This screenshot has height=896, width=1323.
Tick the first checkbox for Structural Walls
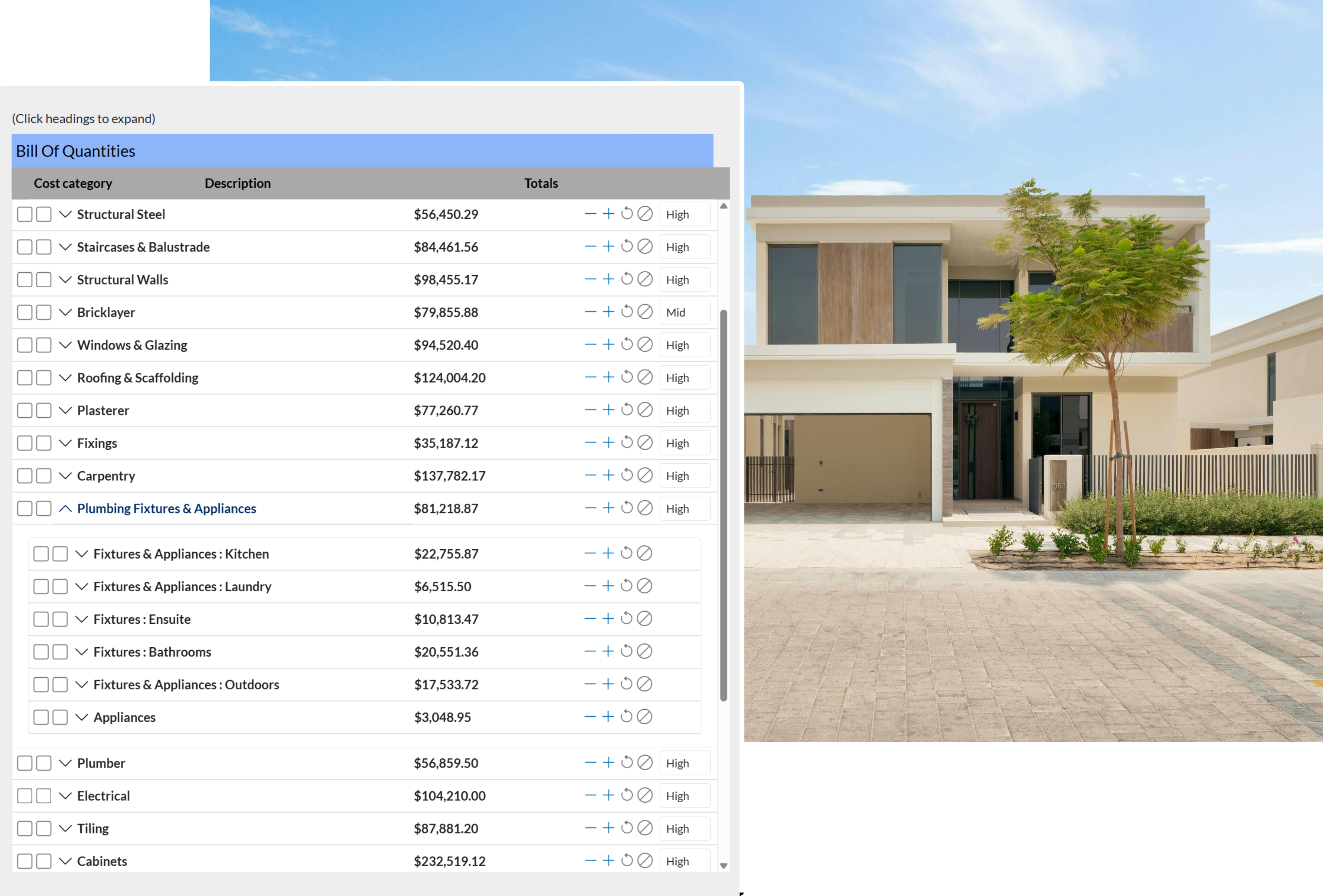coord(24,280)
